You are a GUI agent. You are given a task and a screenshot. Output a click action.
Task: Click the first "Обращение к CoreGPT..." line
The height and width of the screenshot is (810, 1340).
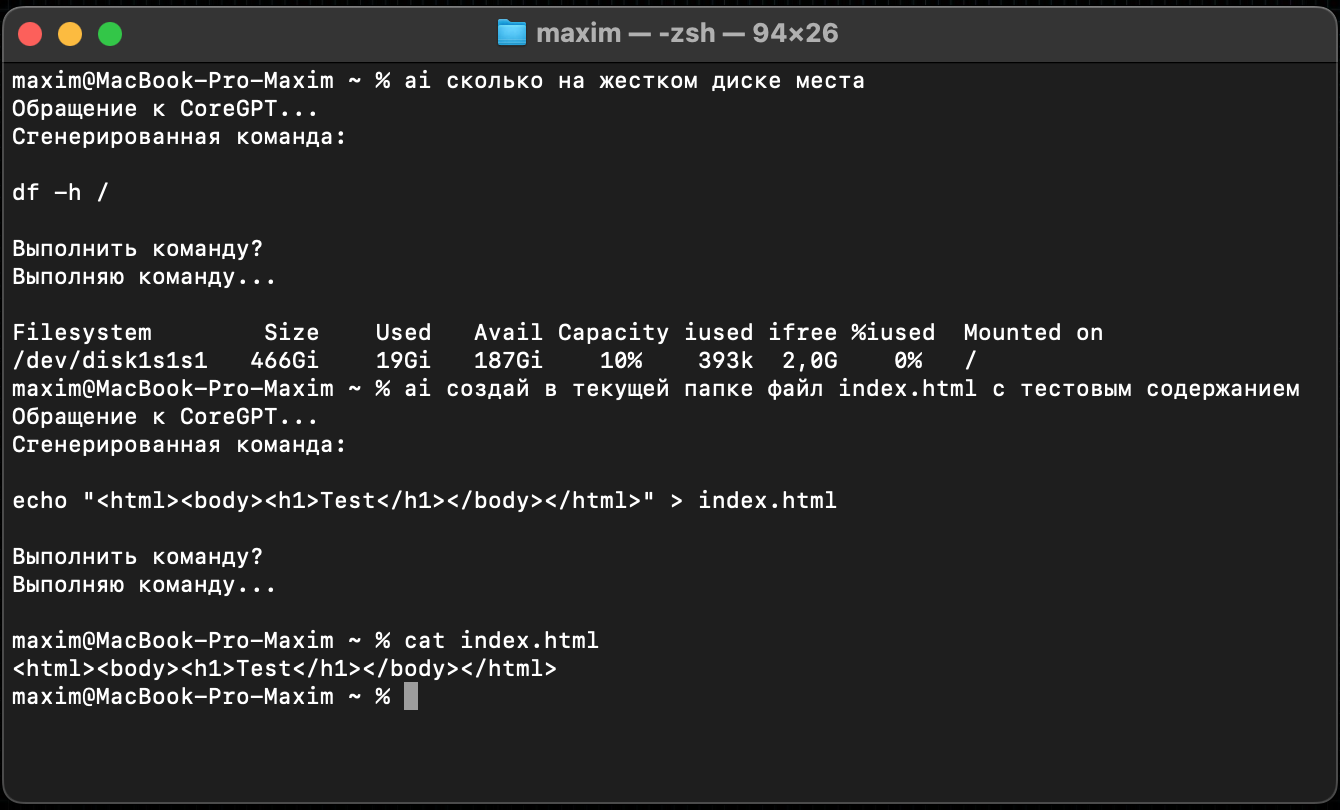click(165, 108)
